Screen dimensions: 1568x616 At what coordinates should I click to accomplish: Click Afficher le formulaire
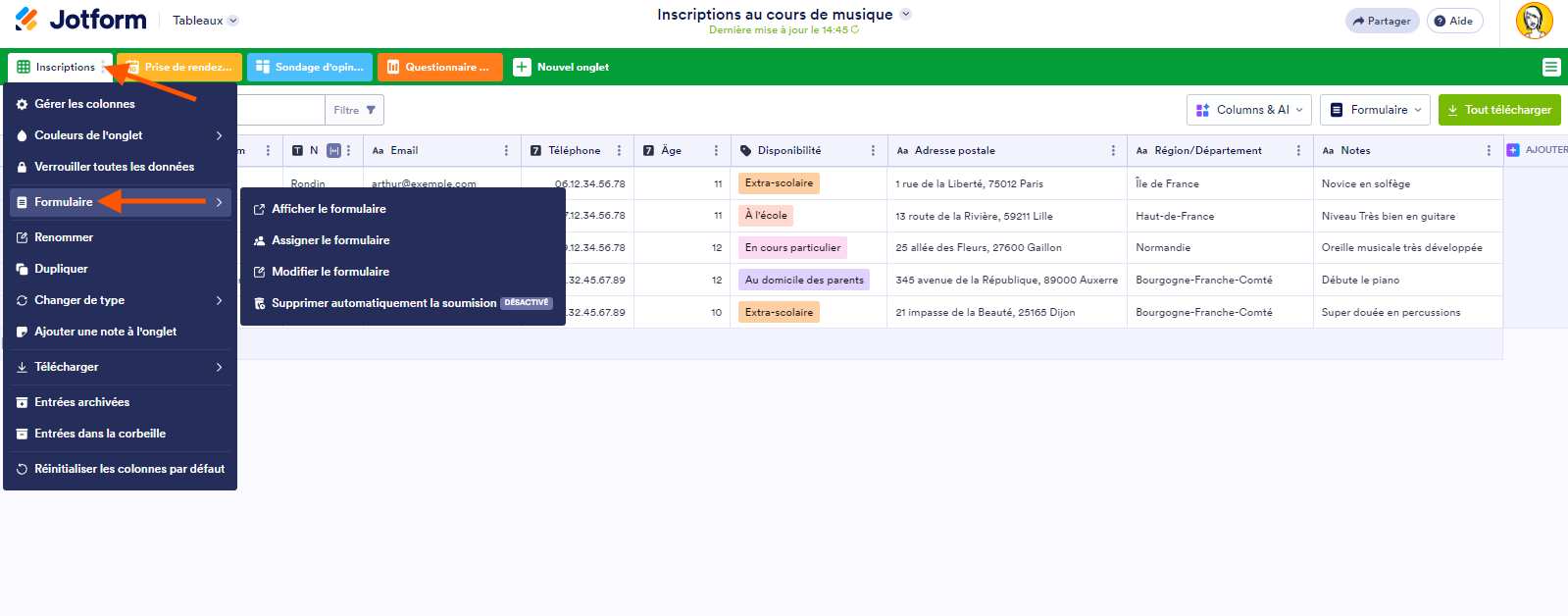pyautogui.click(x=403, y=209)
